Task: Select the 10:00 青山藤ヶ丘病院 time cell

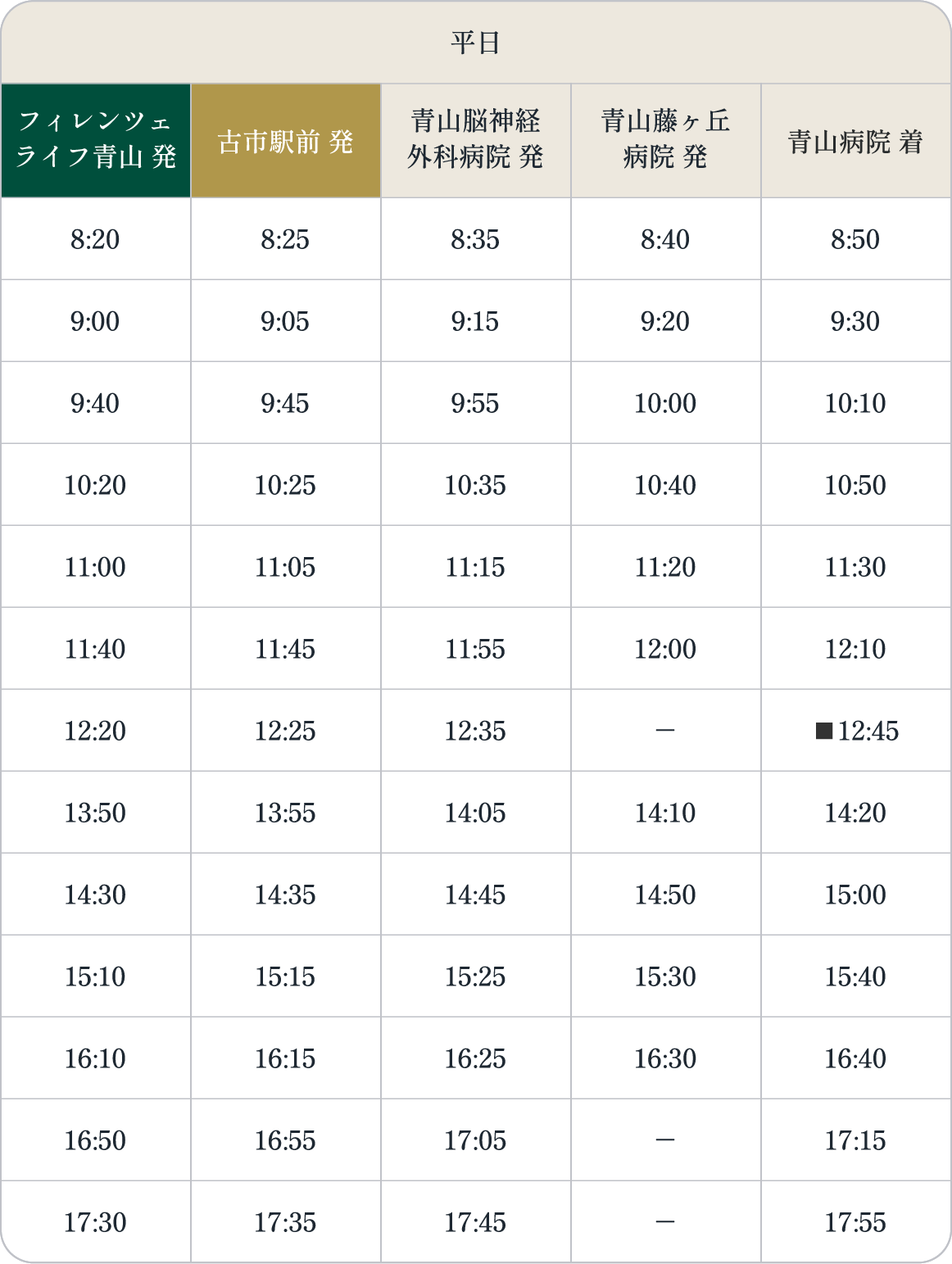Action: 666,403
